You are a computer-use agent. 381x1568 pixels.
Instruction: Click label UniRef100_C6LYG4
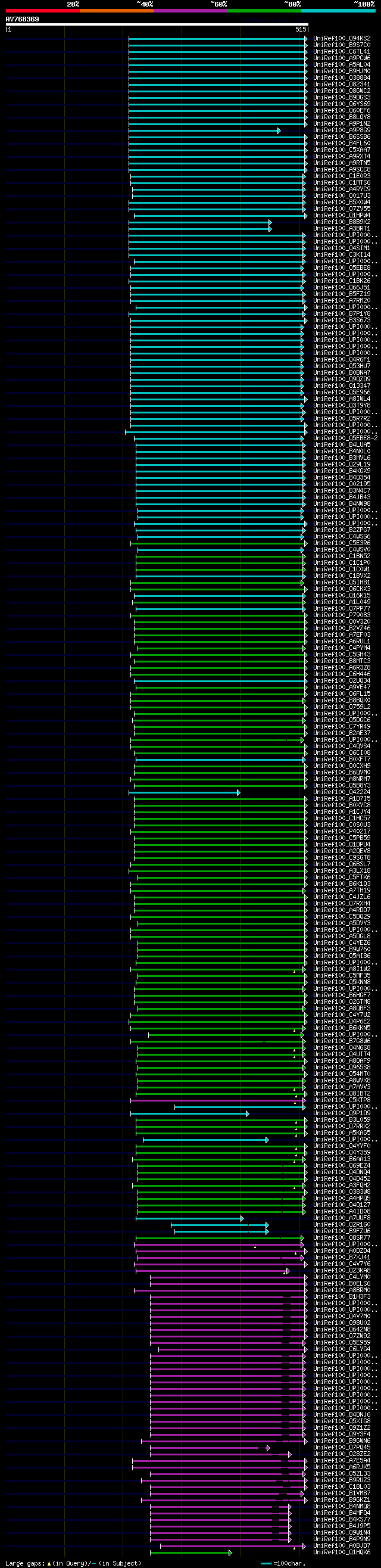tap(342, 1349)
